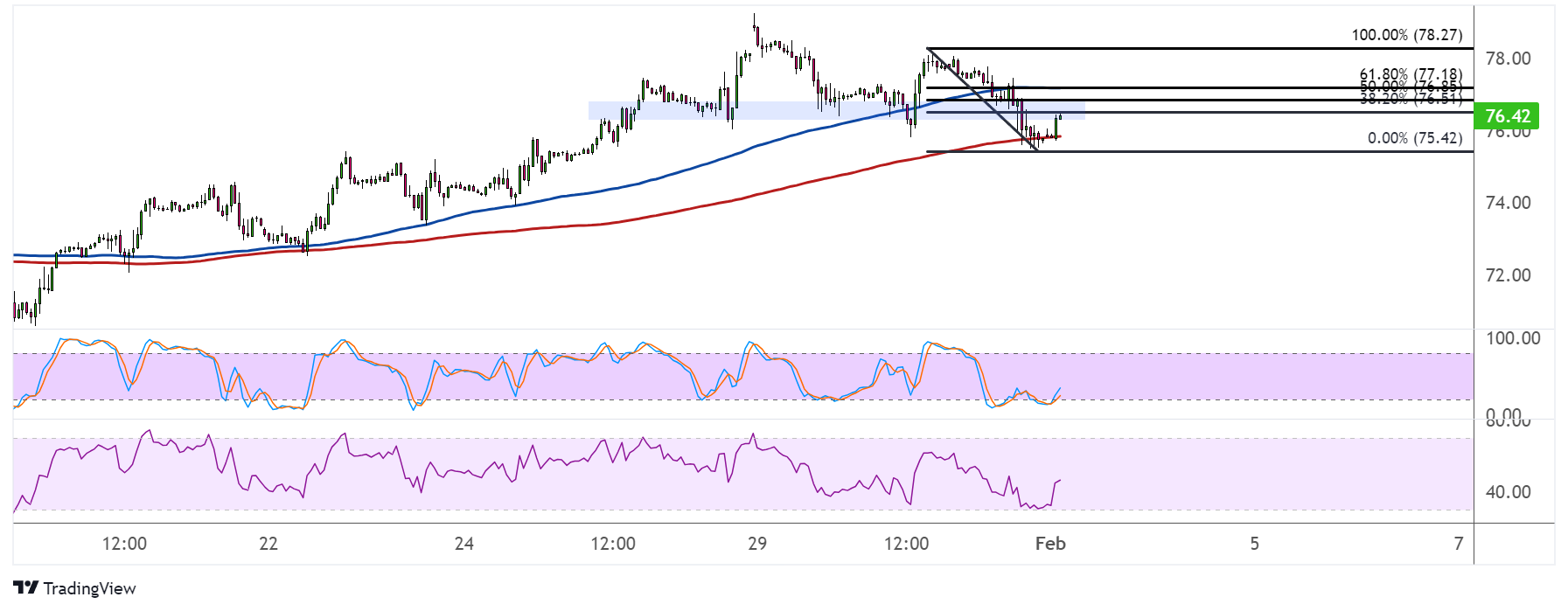This screenshot has height=611, width=1568.
Task: Click the blue shaded support zone rectangle
Action: pos(836,110)
